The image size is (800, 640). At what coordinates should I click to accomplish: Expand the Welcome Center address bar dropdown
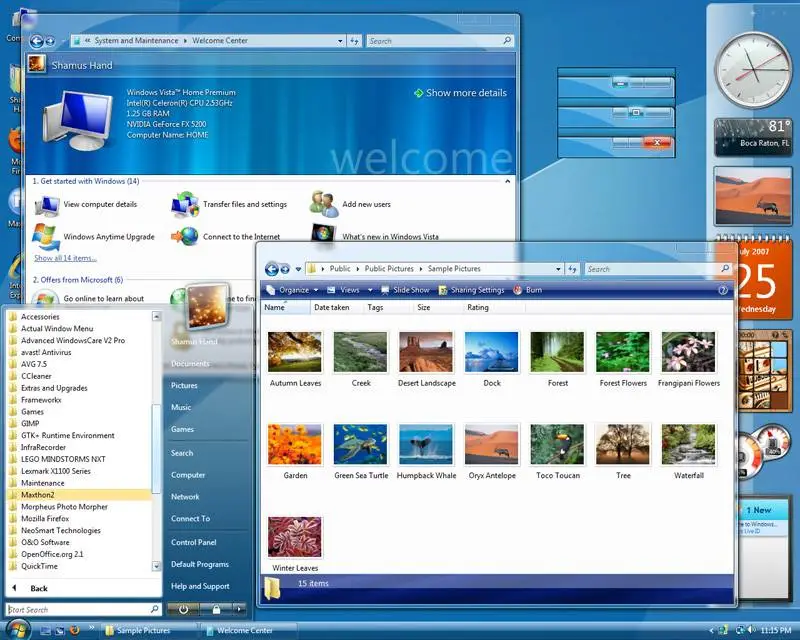(x=340, y=41)
